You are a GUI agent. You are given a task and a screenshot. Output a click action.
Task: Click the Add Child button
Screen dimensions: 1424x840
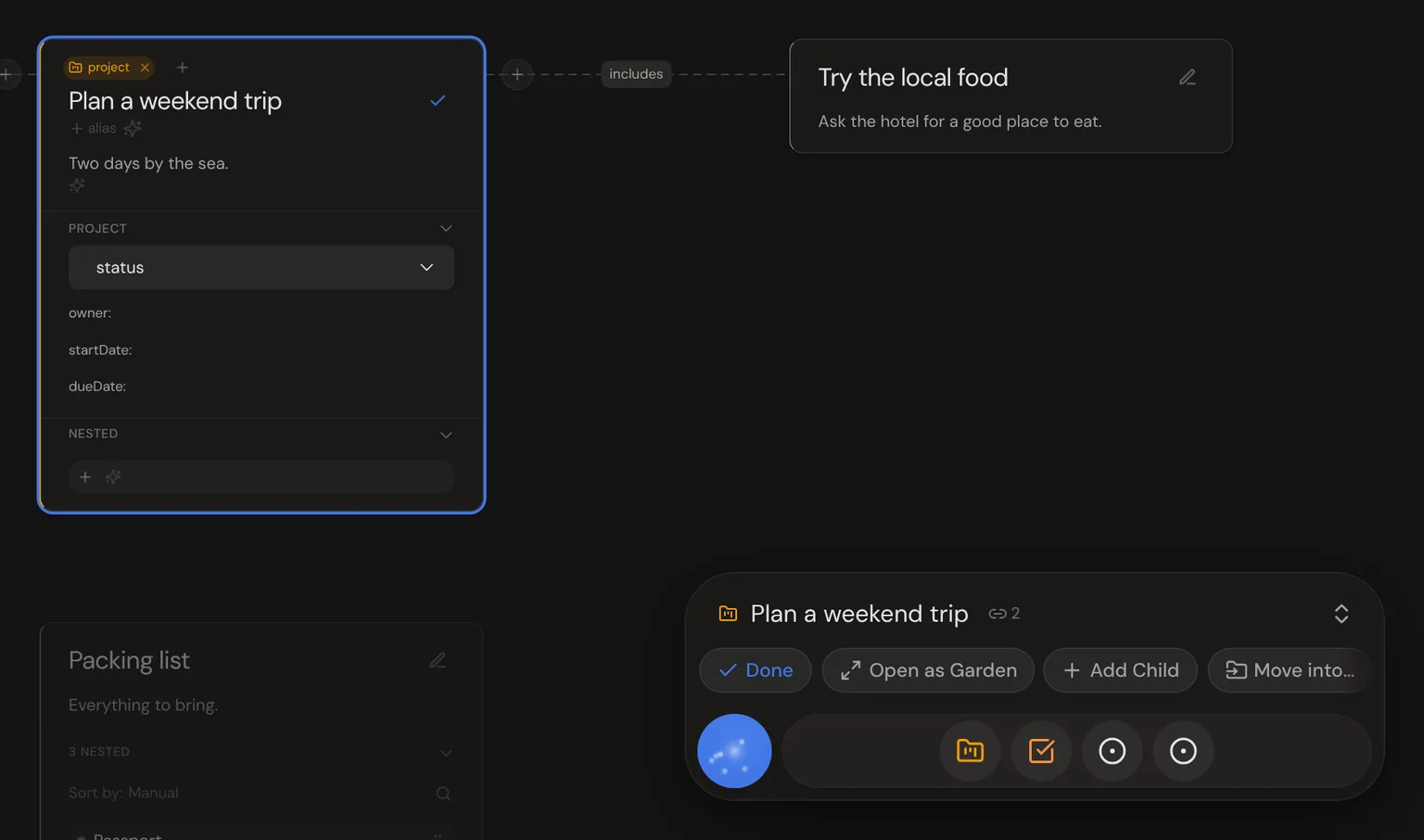pos(1120,670)
